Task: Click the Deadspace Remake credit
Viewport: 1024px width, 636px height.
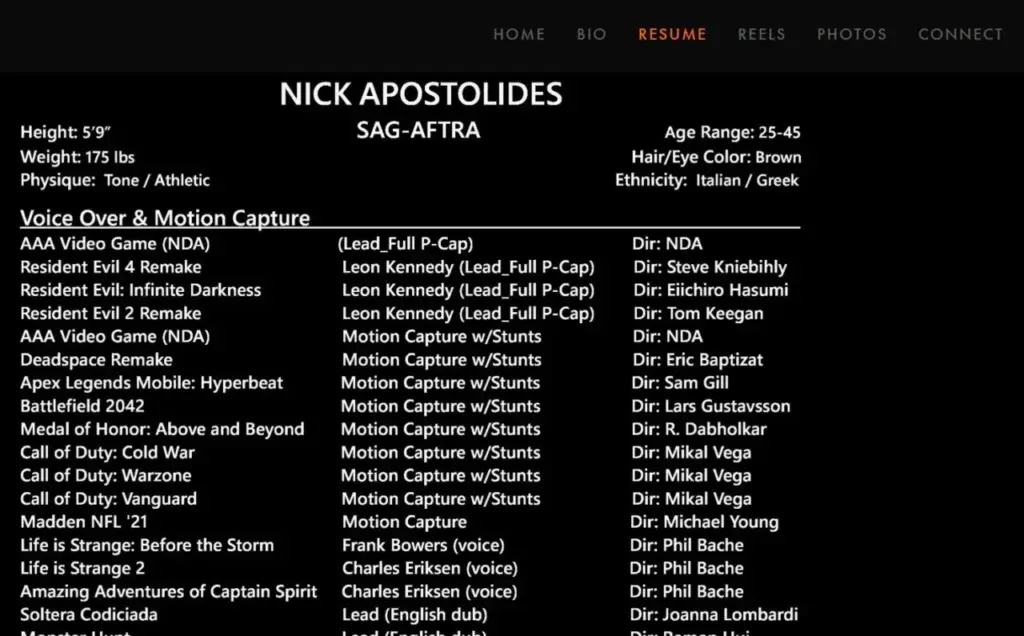Action: [x=96, y=360]
